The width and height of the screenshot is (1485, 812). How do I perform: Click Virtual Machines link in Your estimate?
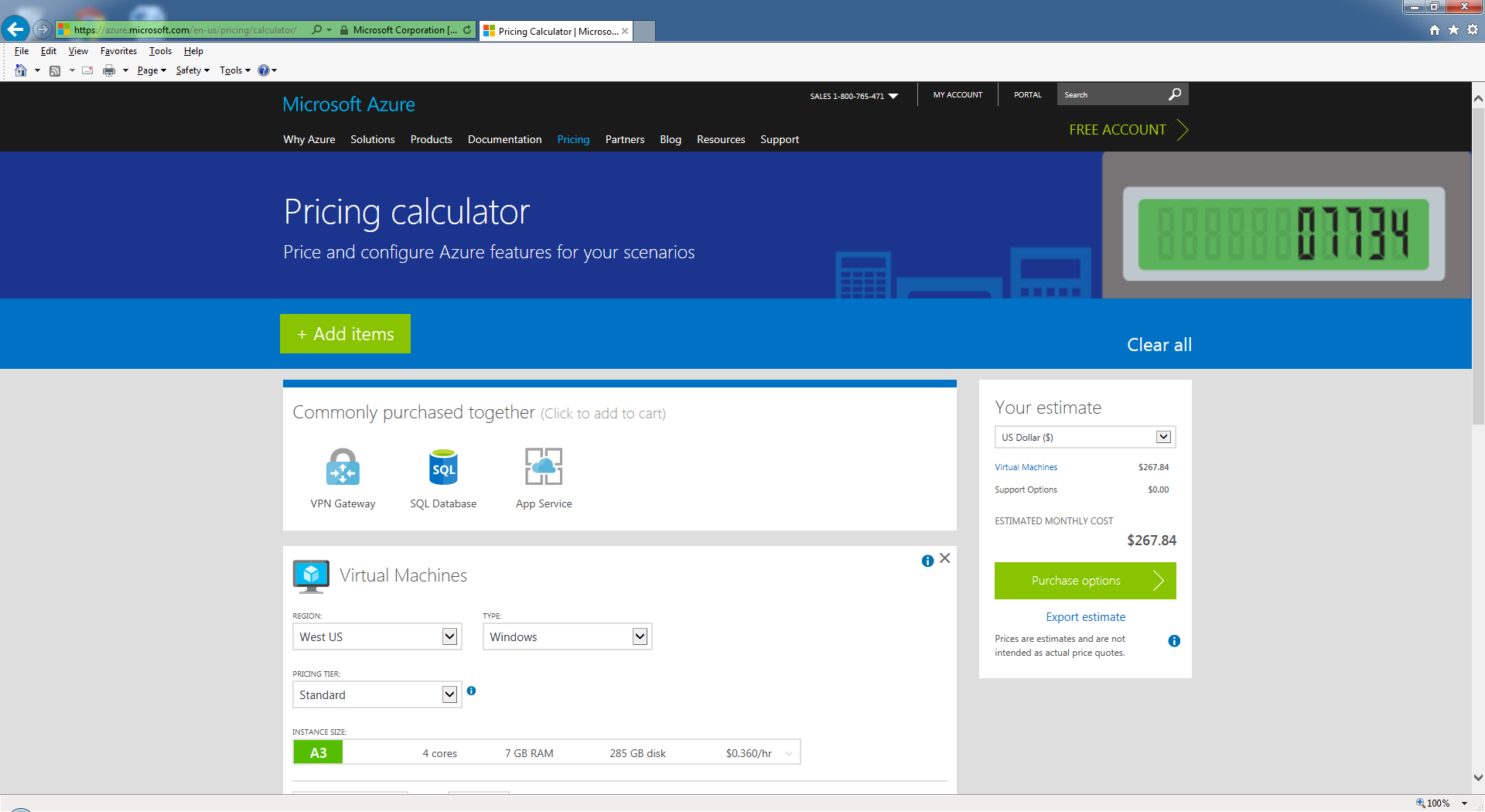tap(1026, 467)
